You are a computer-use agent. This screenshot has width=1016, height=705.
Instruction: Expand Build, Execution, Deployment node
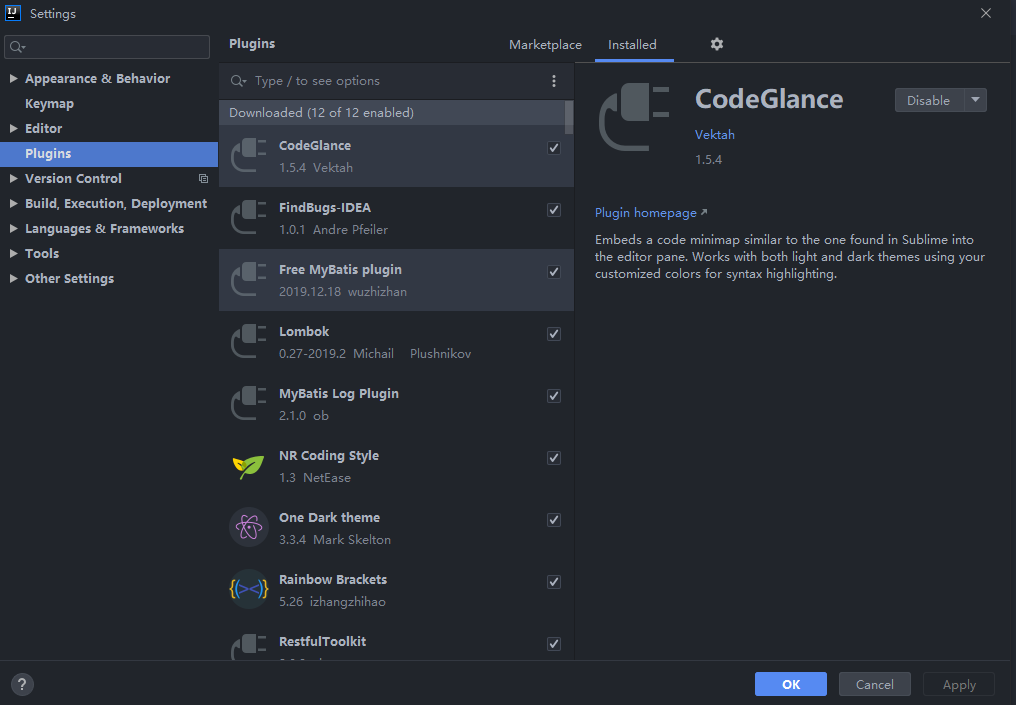point(13,203)
